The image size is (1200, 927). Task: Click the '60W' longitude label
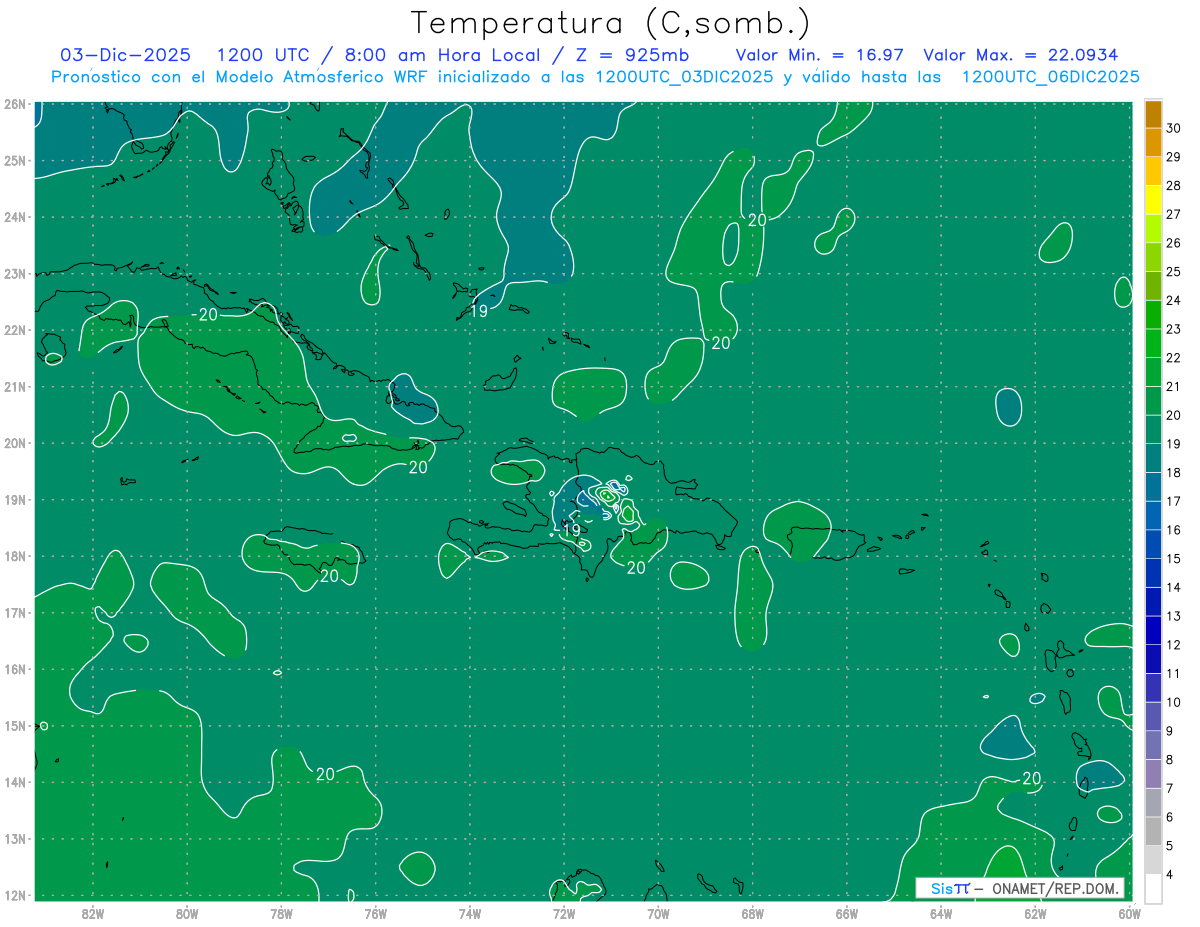click(1129, 913)
